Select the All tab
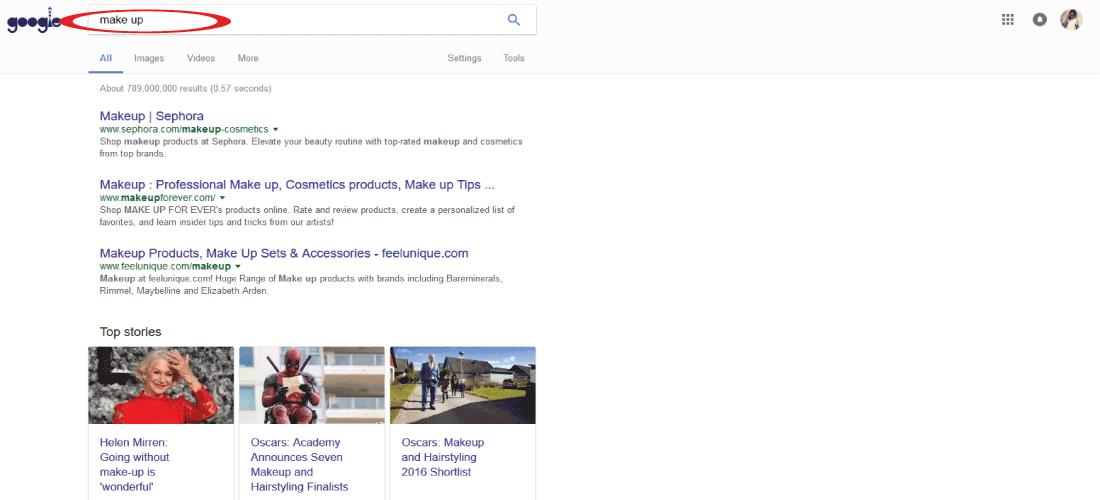1100x500 pixels. point(105,58)
